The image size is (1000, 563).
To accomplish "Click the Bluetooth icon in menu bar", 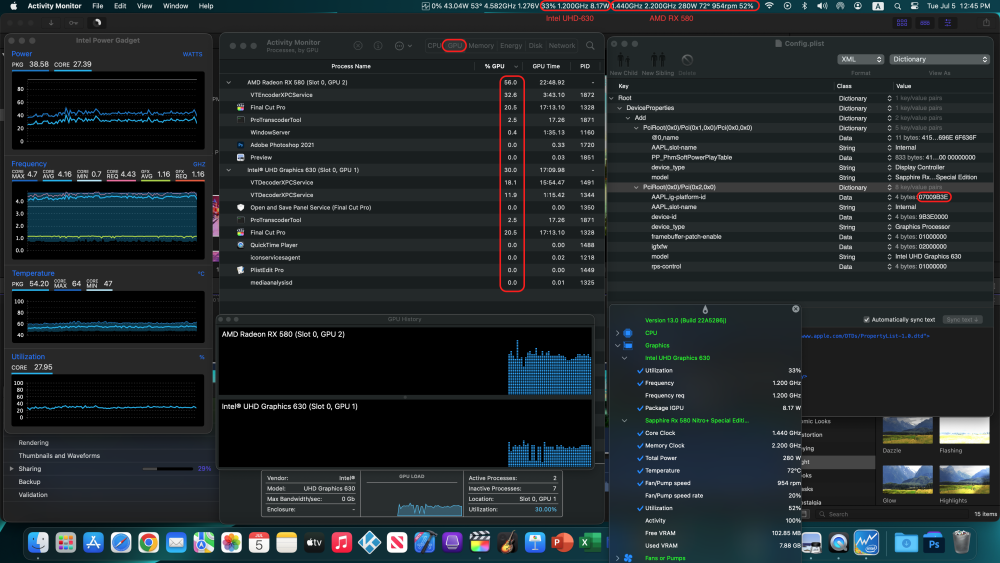I will (804, 6).
